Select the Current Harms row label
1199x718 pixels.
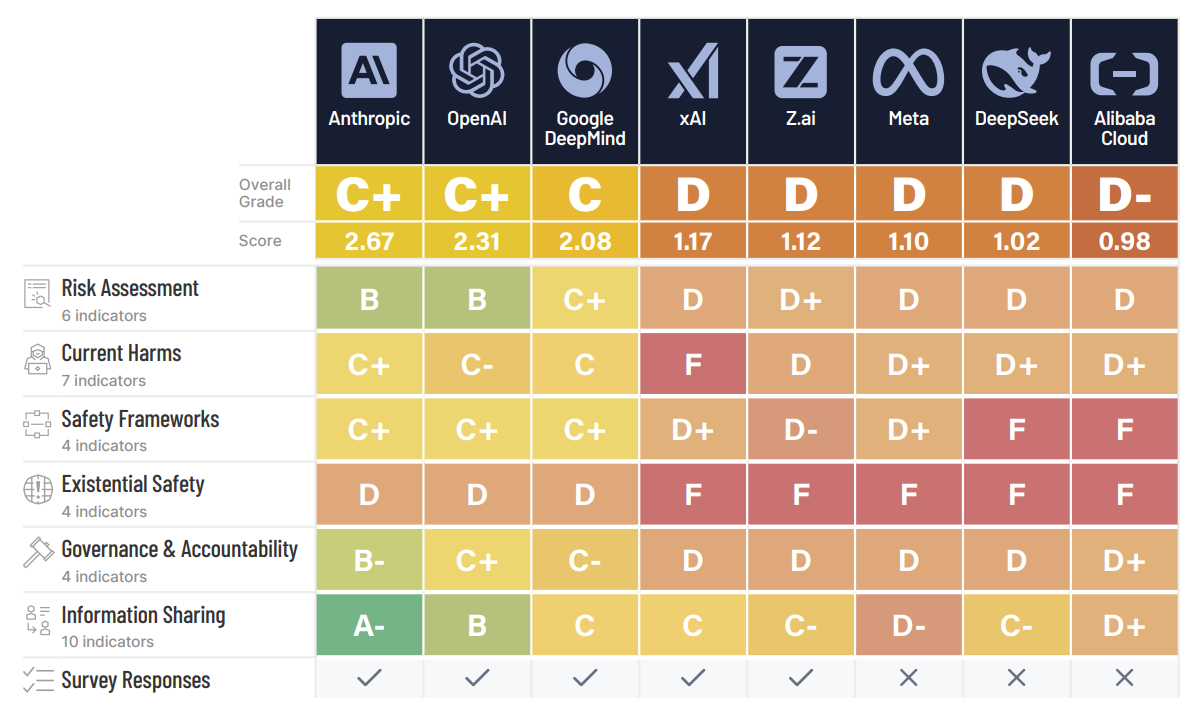(x=121, y=353)
